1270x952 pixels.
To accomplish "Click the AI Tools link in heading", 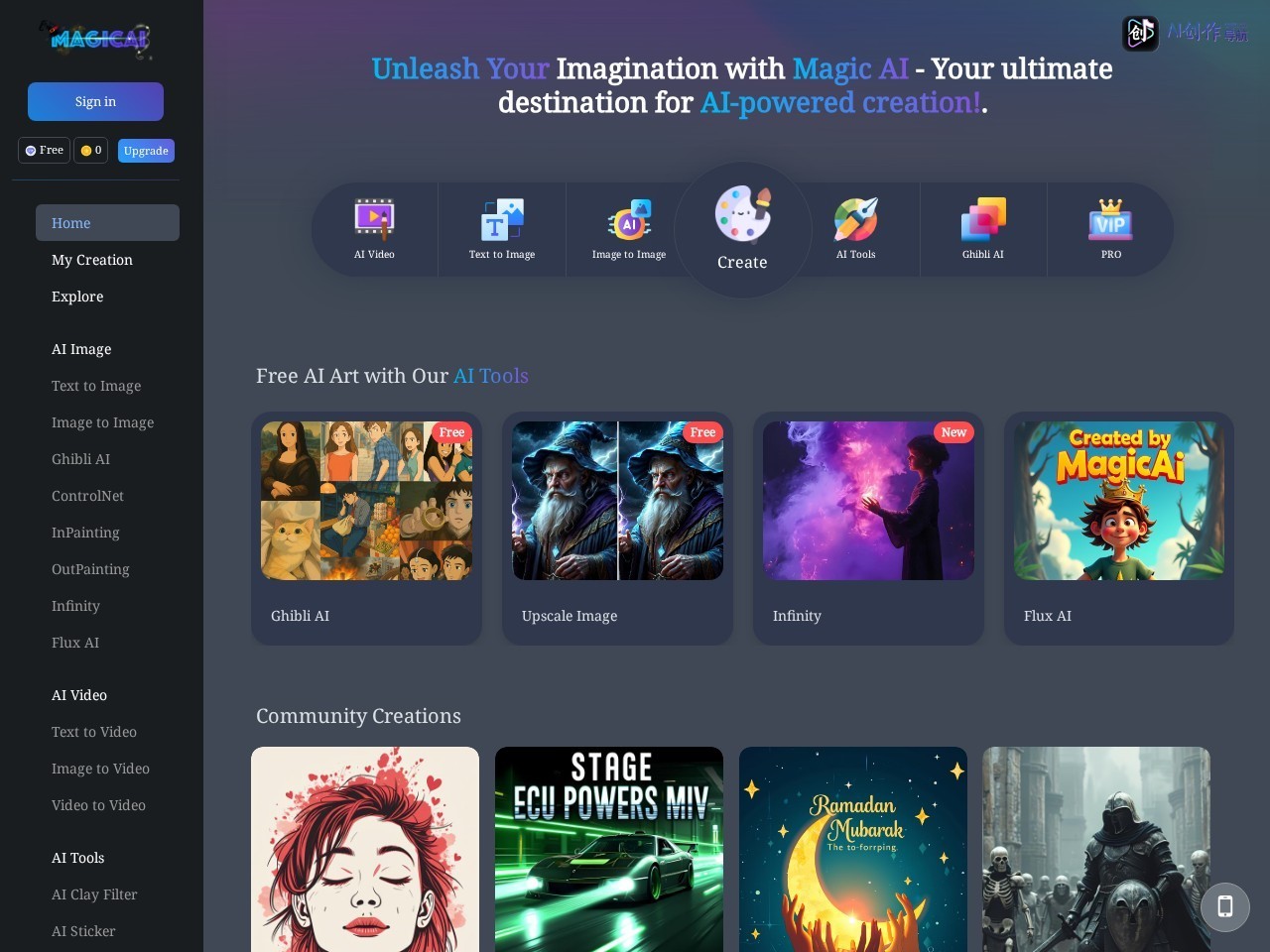I will coord(491,376).
